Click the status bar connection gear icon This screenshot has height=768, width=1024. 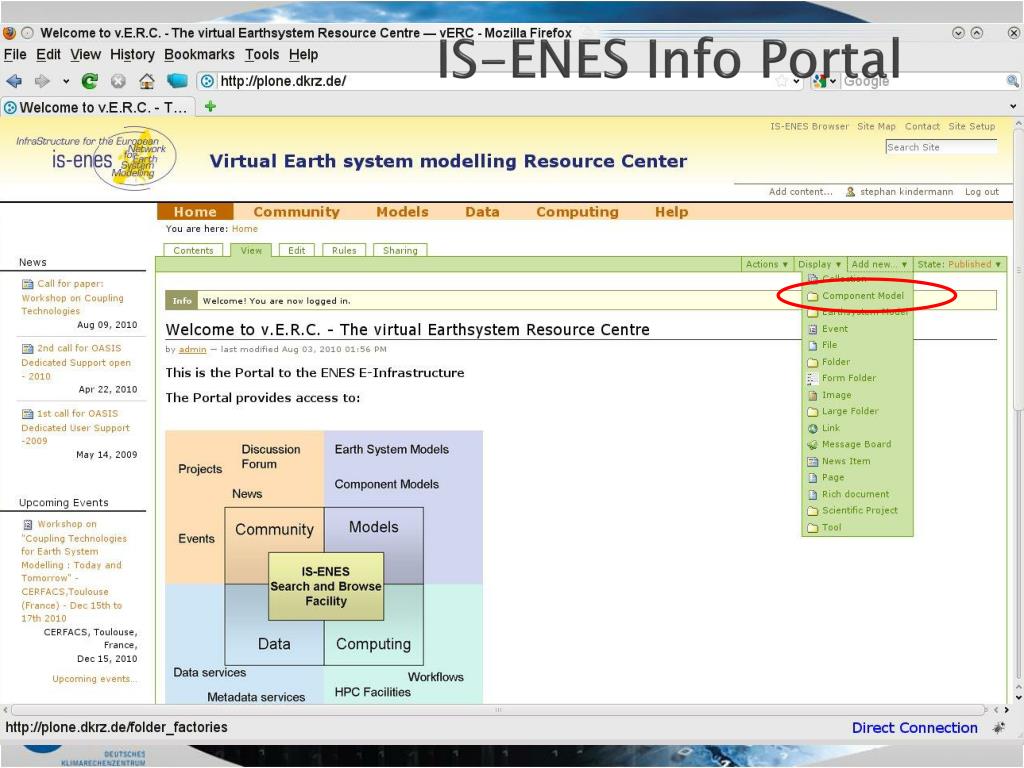[x=999, y=728]
